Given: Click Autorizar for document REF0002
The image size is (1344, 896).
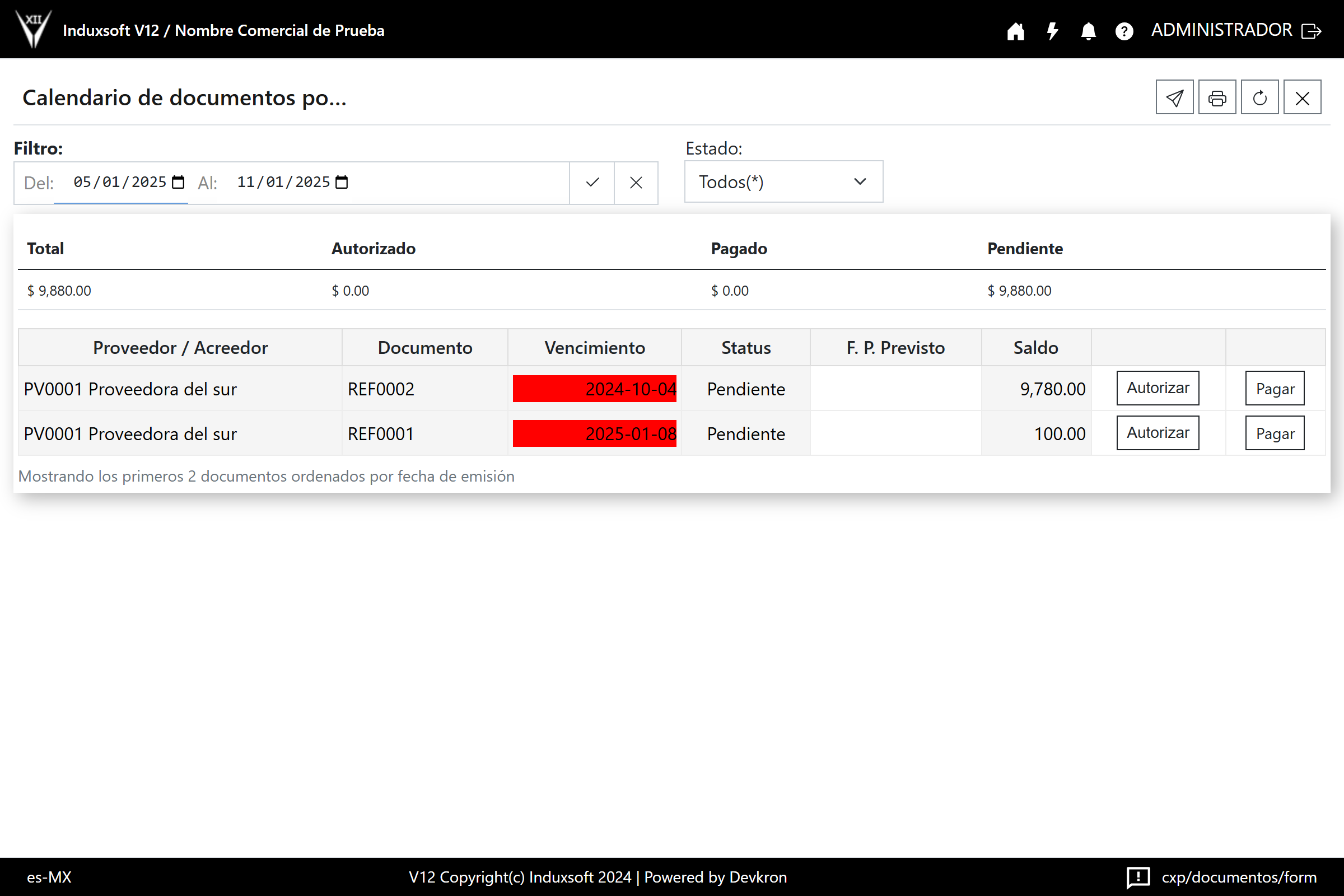Looking at the screenshot, I should [x=1157, y=388].
